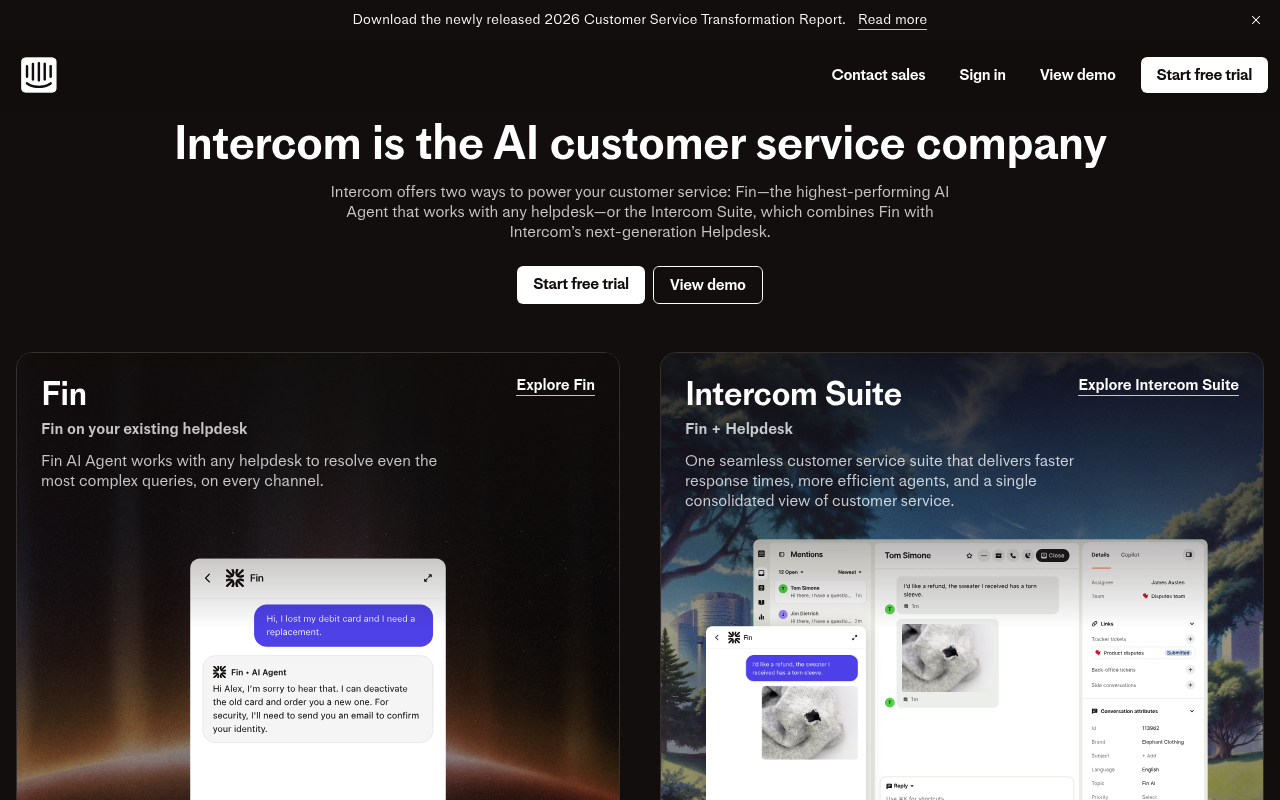Select the Details tab

click(x=1100, y=555)
